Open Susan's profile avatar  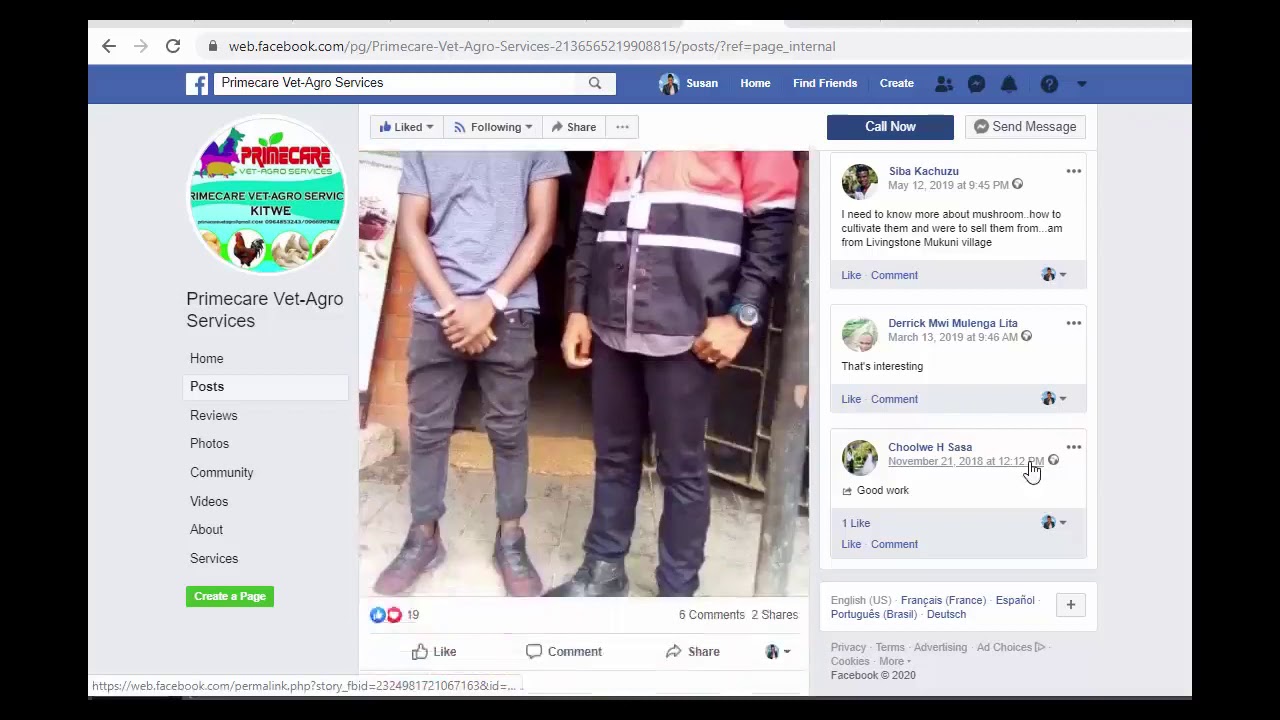click(669, 84)
